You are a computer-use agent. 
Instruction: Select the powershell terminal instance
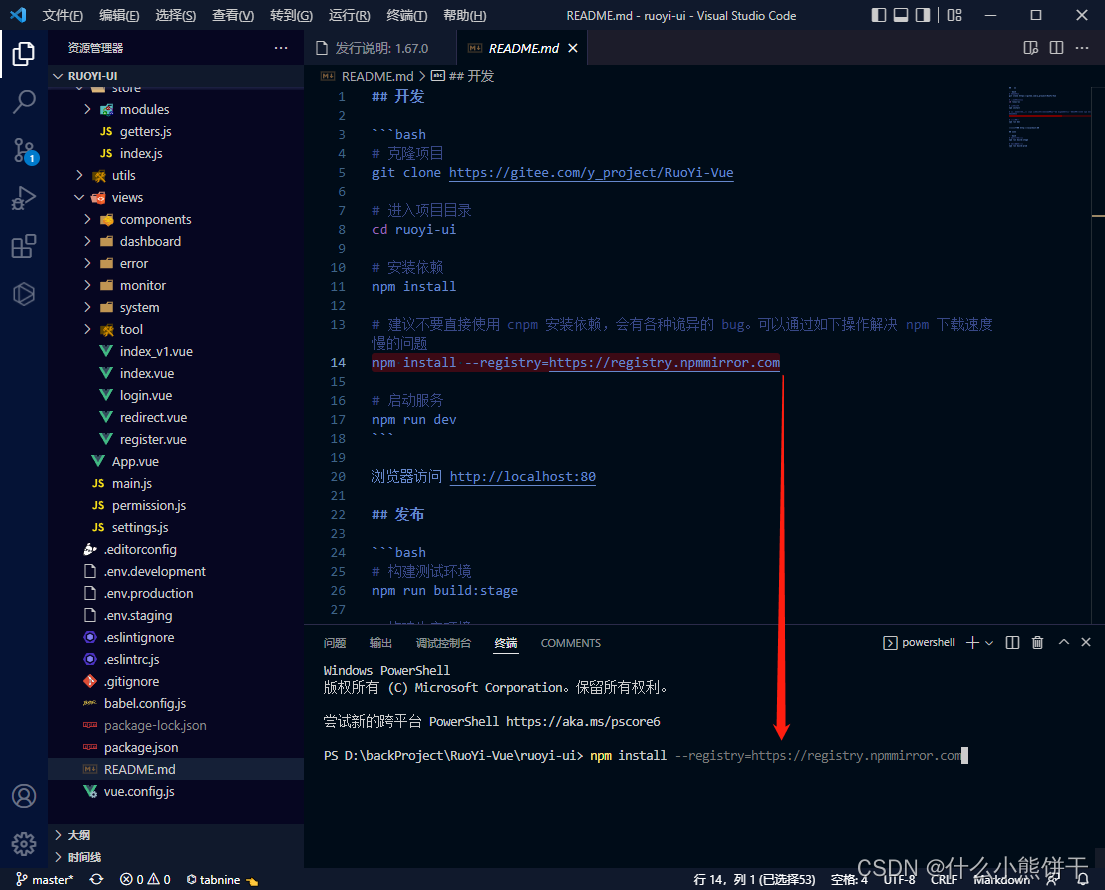click(x=919, y=643)
